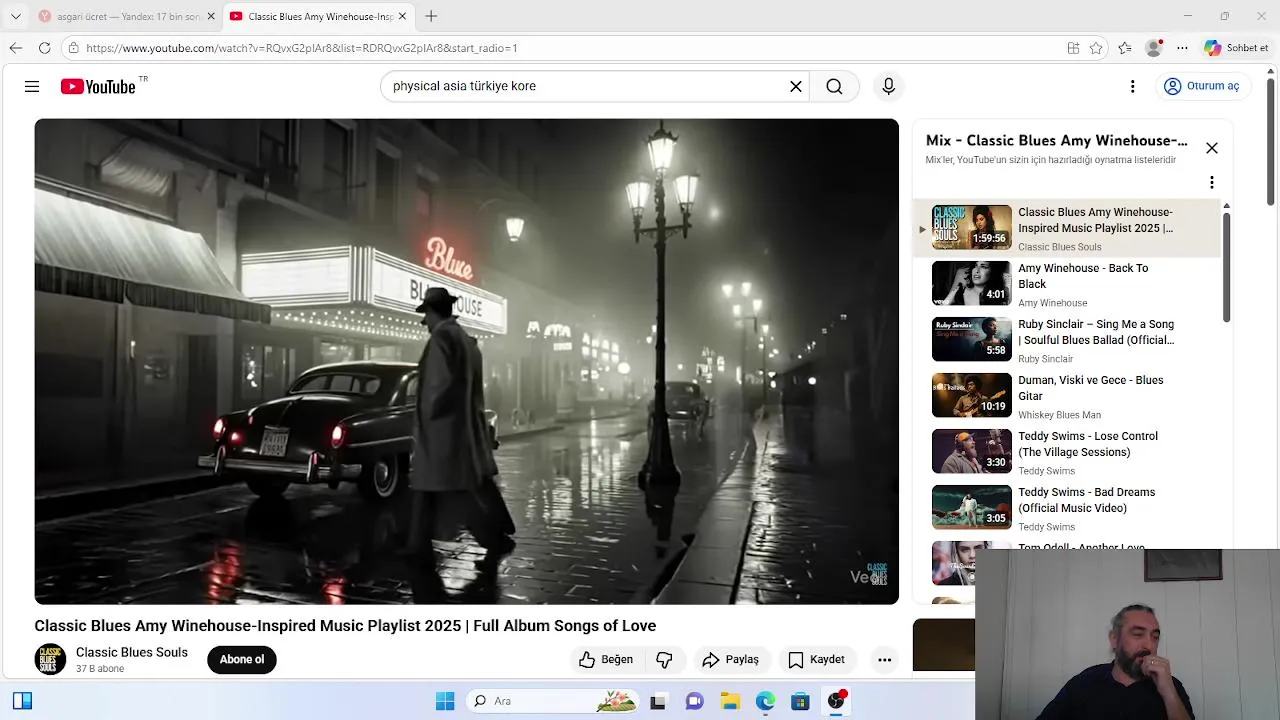1280x720 pixels.
Task: Select the currently playing Classic Blues playlist item
Action: click(1066, 228)
